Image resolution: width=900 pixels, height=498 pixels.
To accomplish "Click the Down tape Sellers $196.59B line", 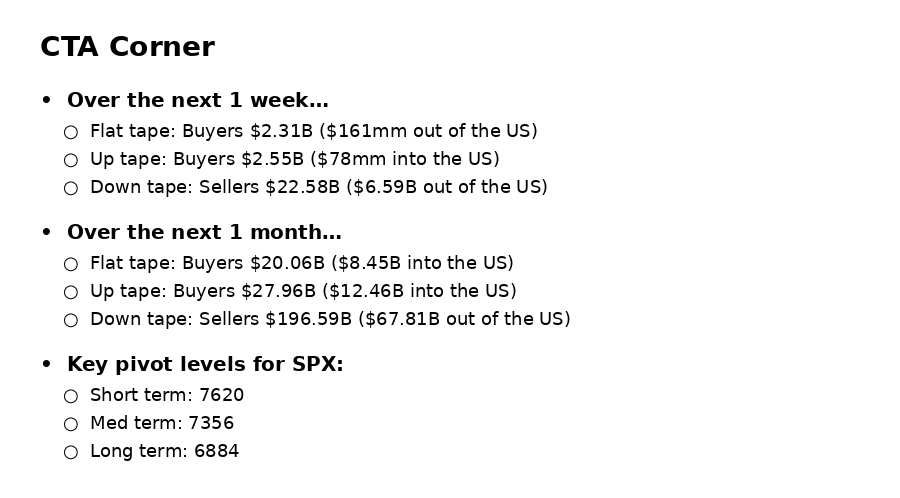I will coord(330,319).
